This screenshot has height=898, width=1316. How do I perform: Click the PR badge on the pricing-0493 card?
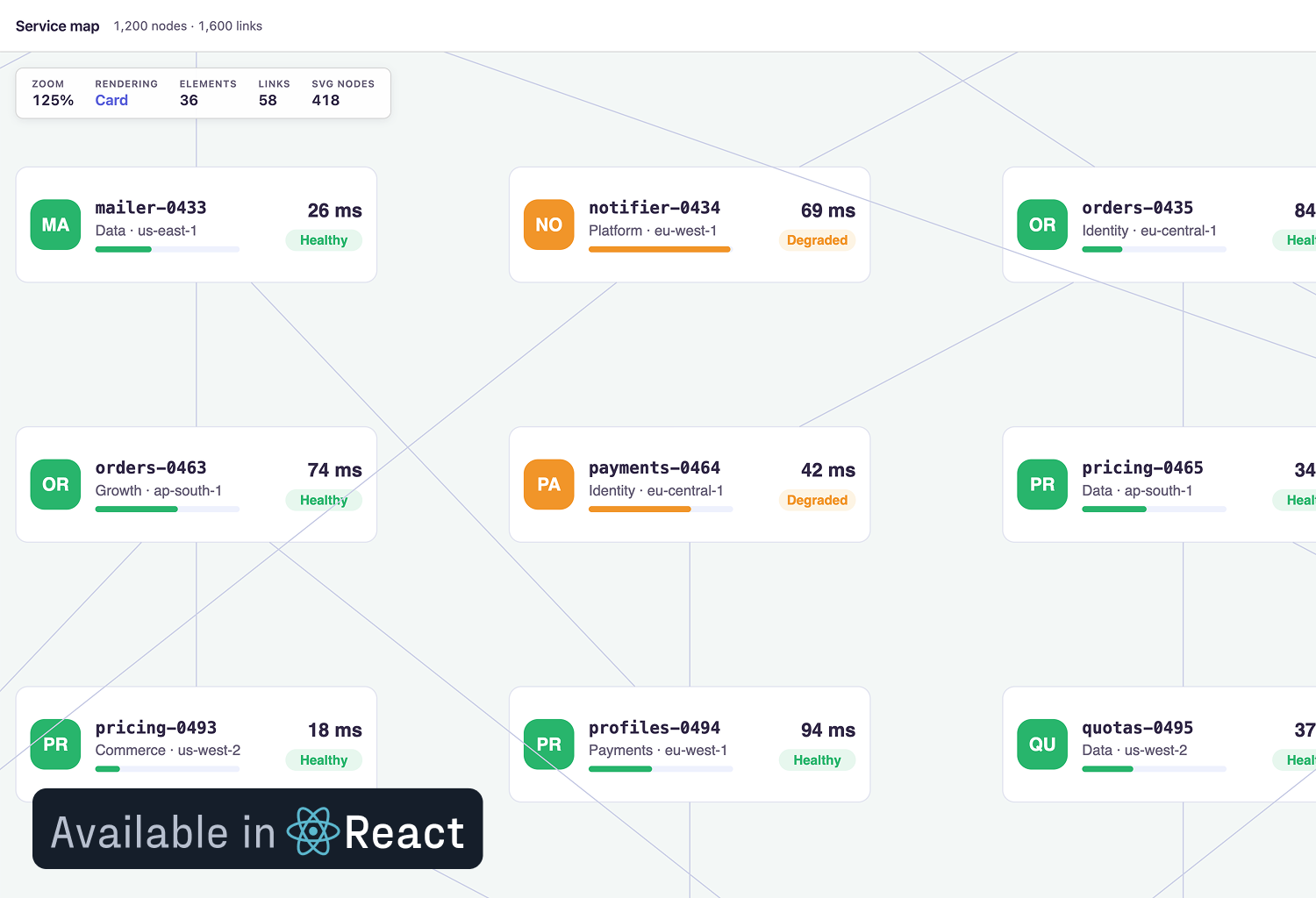(55, 745)
